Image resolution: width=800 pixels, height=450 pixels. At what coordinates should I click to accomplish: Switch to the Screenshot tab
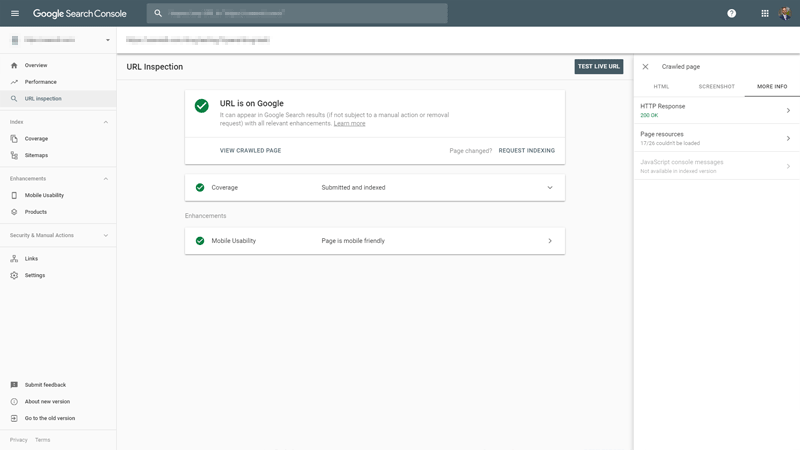(x=716, y=87)
